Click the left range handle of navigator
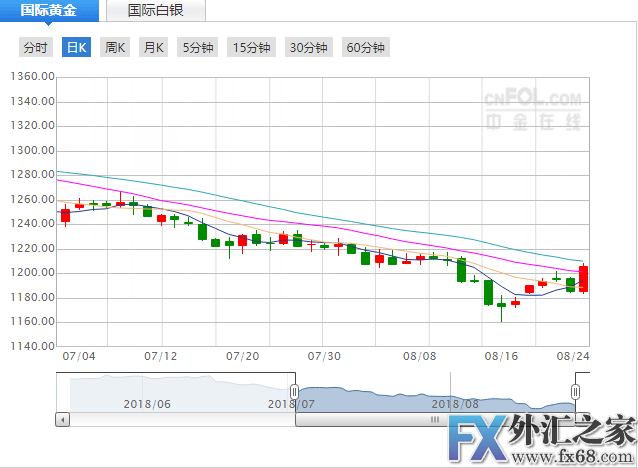 coord(294,391)
